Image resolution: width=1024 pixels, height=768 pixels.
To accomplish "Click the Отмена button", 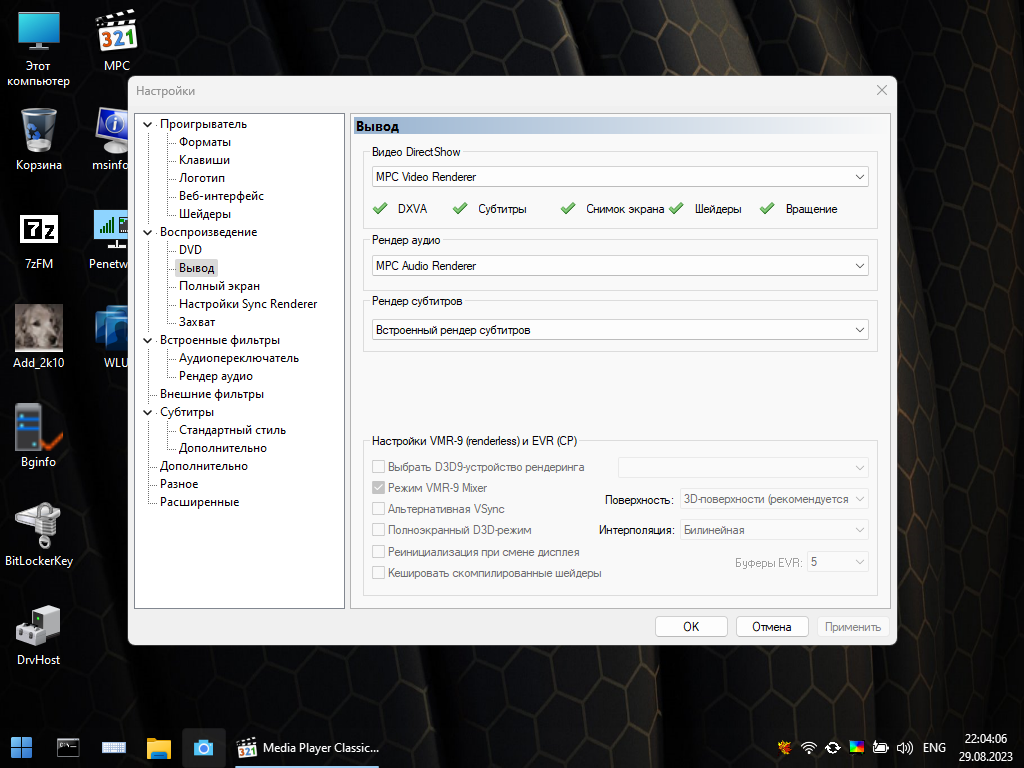I will pos(772,627).
